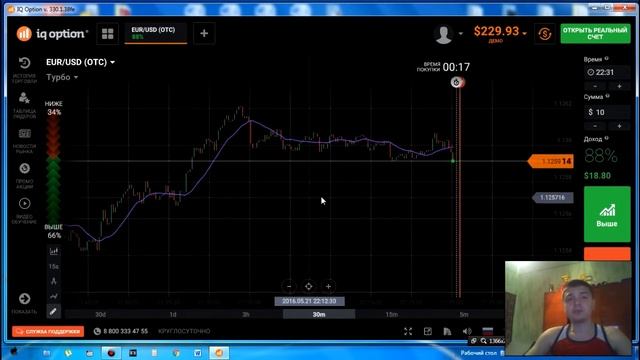Add a new asset tab with plus

coord(204,33)
